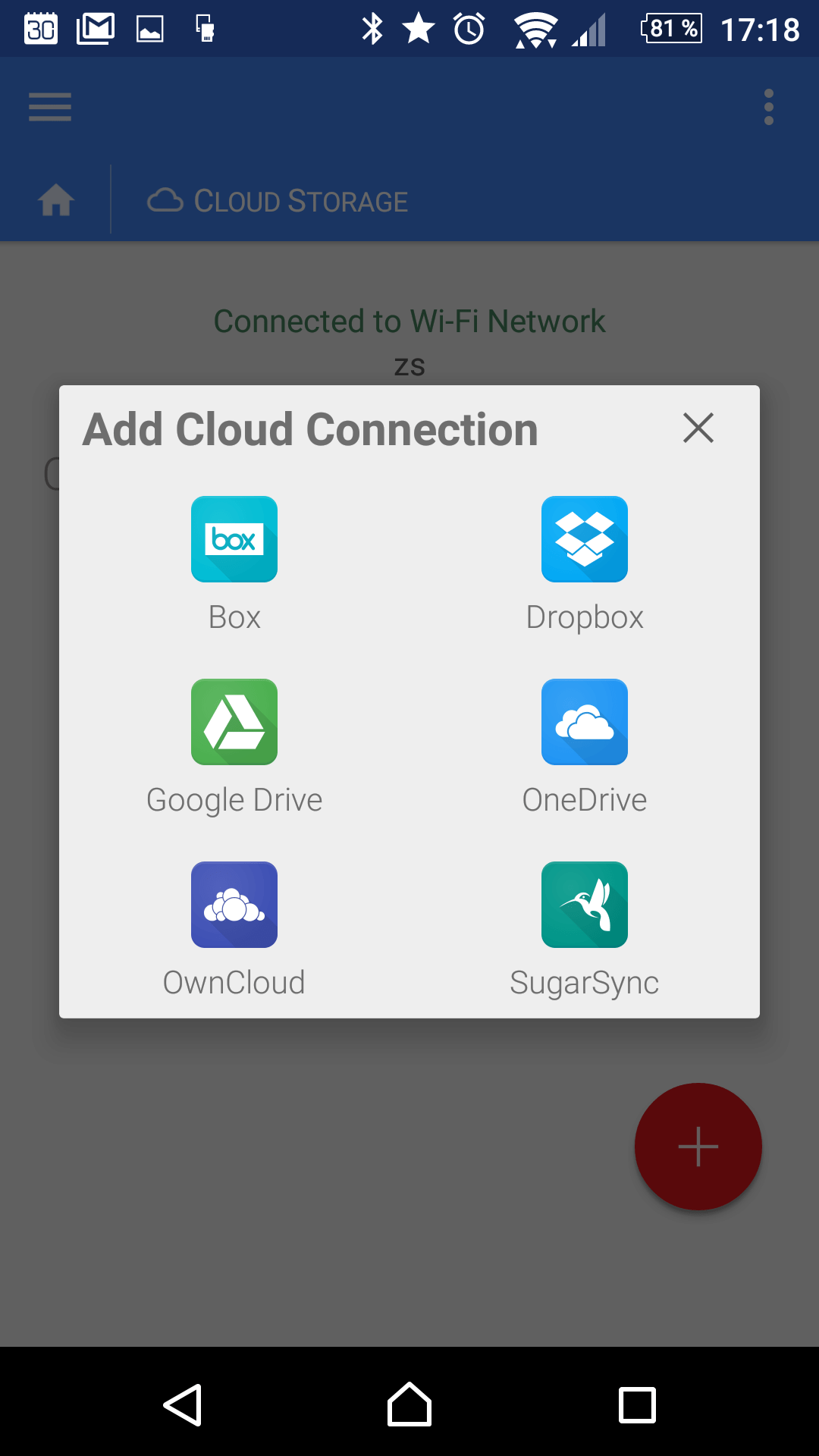Tap the Add Cloud Connection title
The image size is (819, 1456).
tap(311, 429)
